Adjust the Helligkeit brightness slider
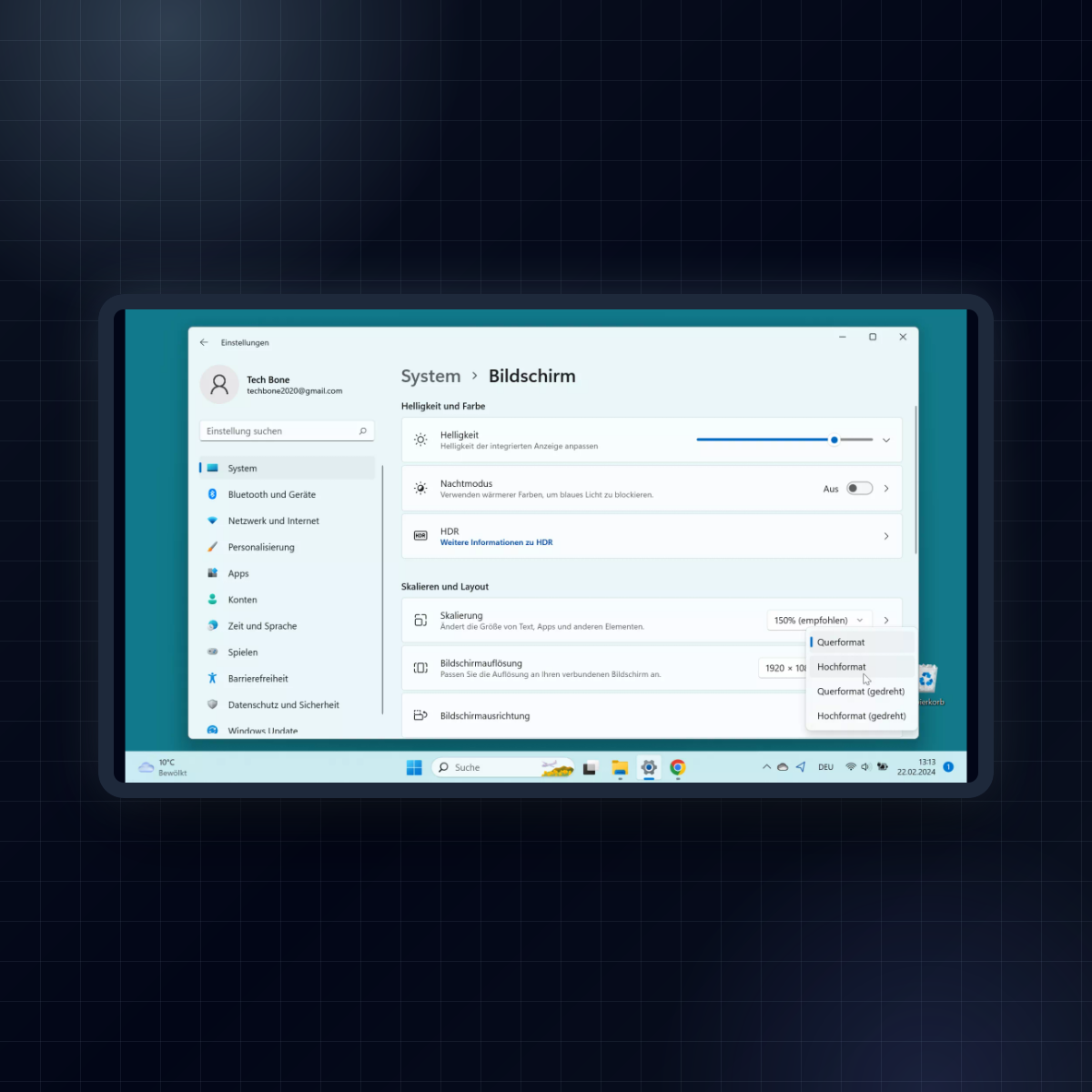 click(x=784, y=440)
